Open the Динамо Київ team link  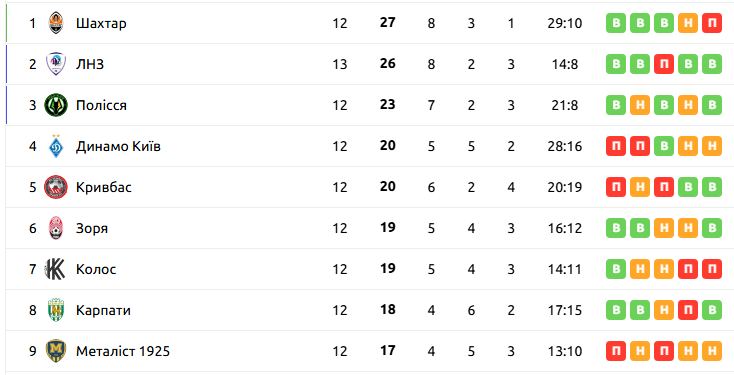pos(118,147)
